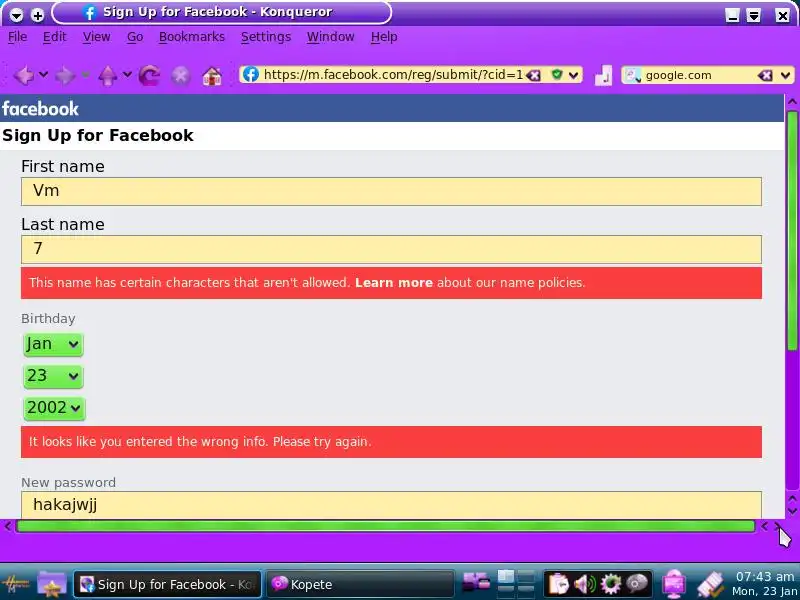Click the Up navigation arrow icon
The width and height of the screenshot is (800, 600).
[x=108, y=76]
